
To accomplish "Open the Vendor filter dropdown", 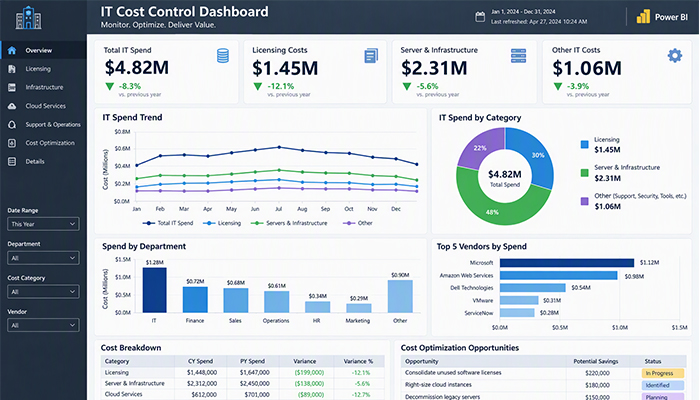I will pyautogui.click(x=43, y=325).
